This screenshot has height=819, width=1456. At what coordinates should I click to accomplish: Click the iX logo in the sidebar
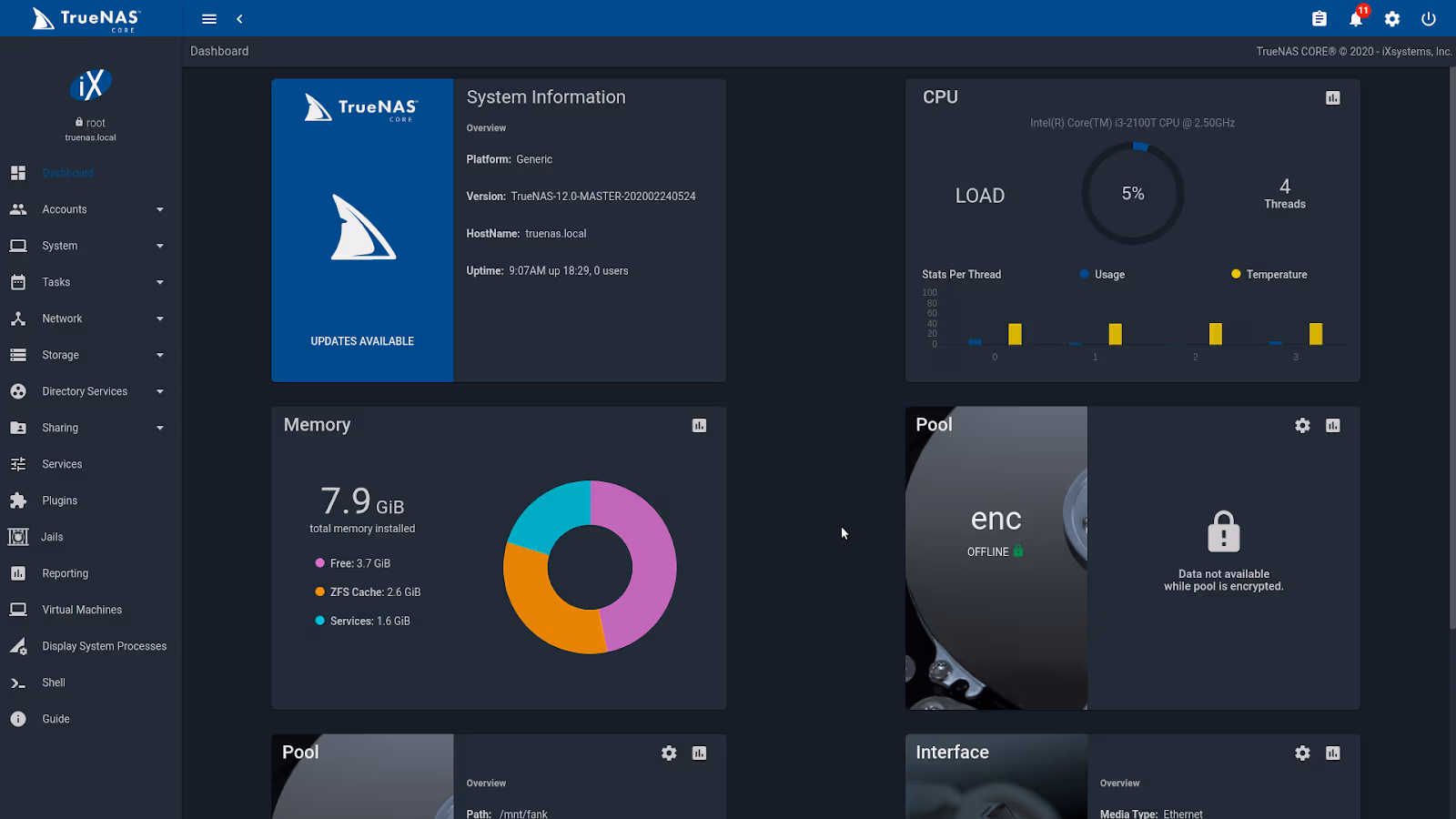click(91, 86)
